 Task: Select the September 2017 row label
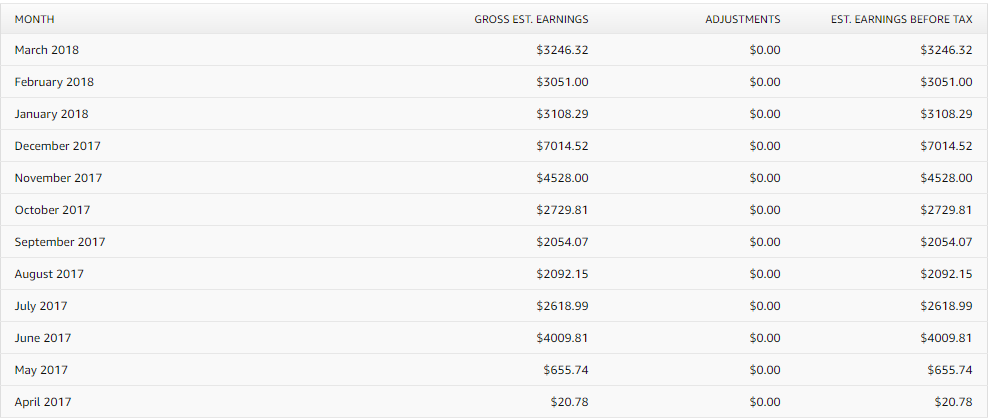click(x=60, y=242)
